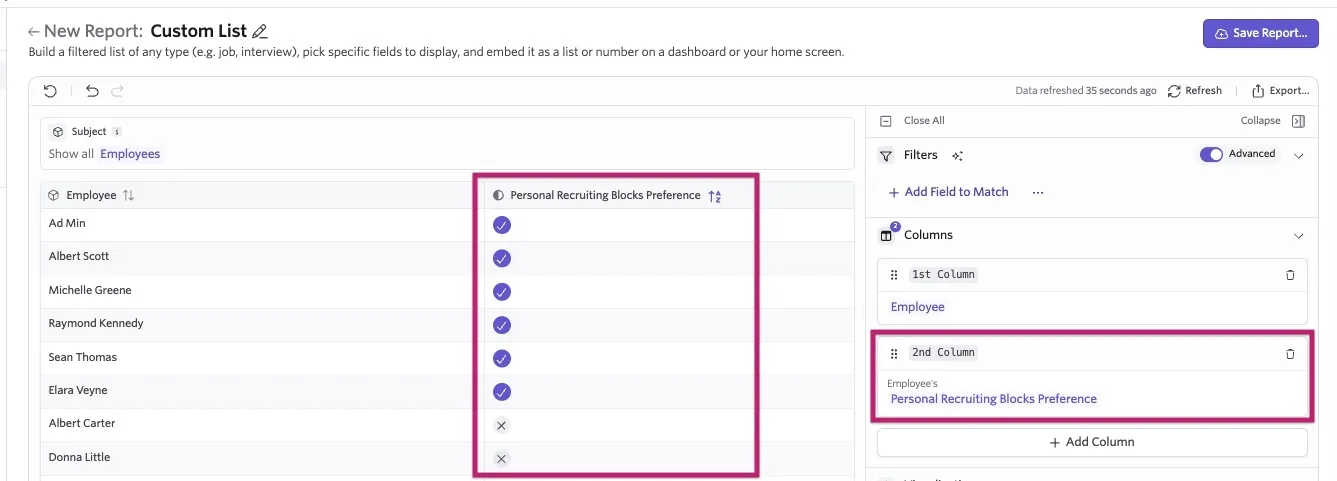Select the Michelle Greene row
This screenshot has height=481, width=1337.
(x=447, y=291)
